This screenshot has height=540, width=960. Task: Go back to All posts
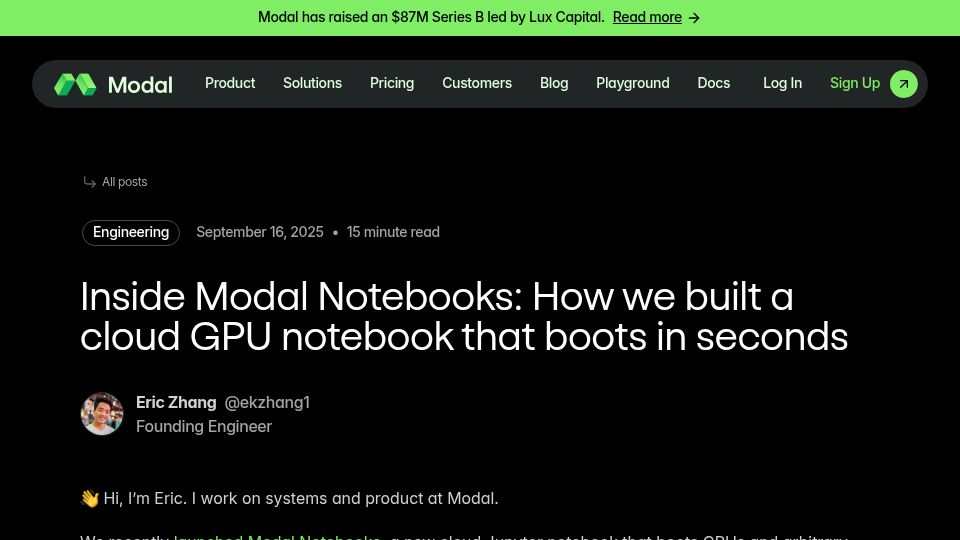[124, 182]
